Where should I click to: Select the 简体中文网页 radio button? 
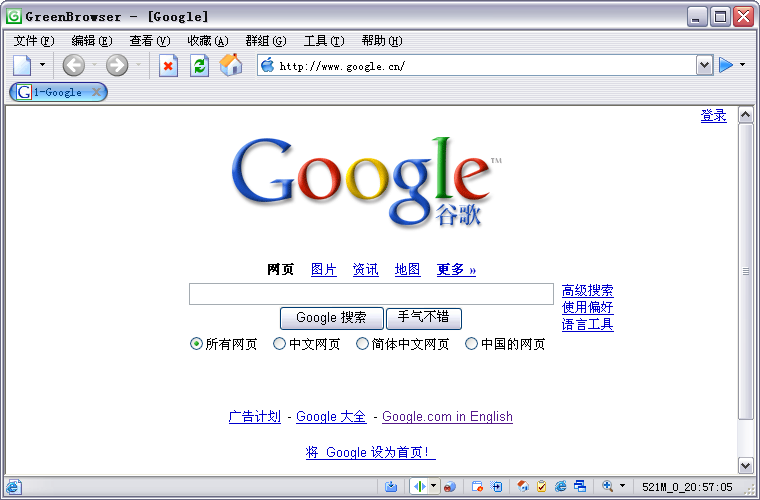[x=362, y=344]
